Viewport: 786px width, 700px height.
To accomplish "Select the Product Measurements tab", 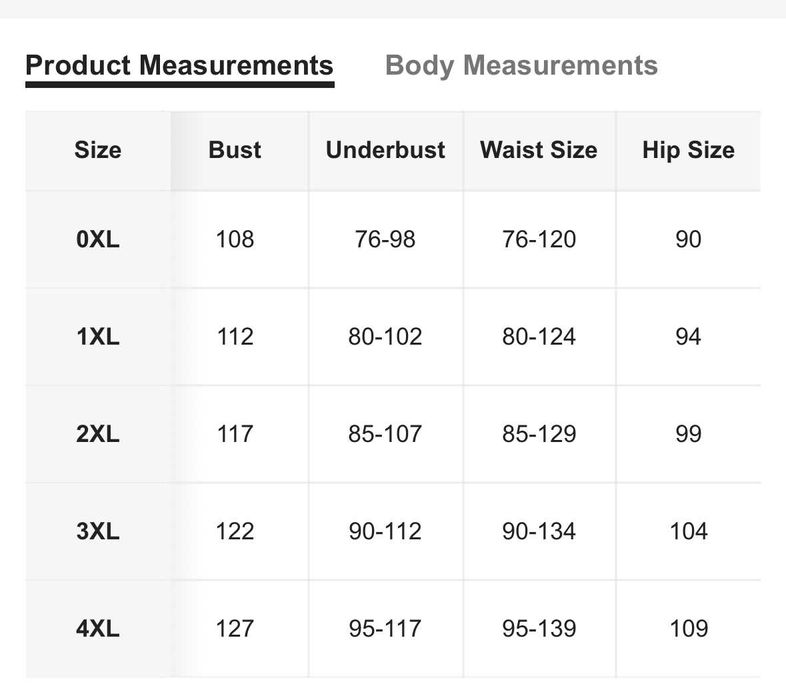I will click(x=179, y=66).
